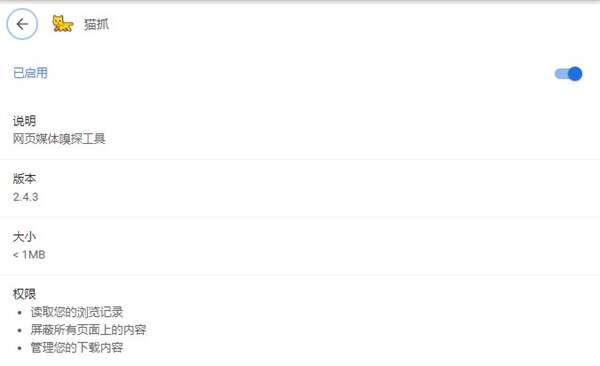Click the 版本 heading

(24, 178)
